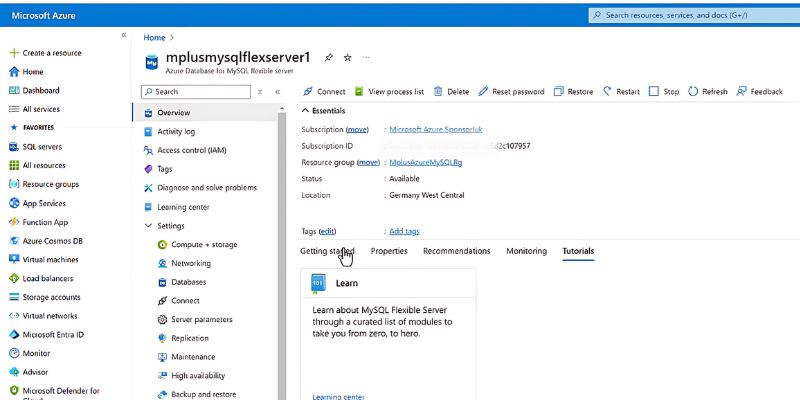Screen dimensions: 800x400
Task: Select the Tutorials tab
Action: 578,251
